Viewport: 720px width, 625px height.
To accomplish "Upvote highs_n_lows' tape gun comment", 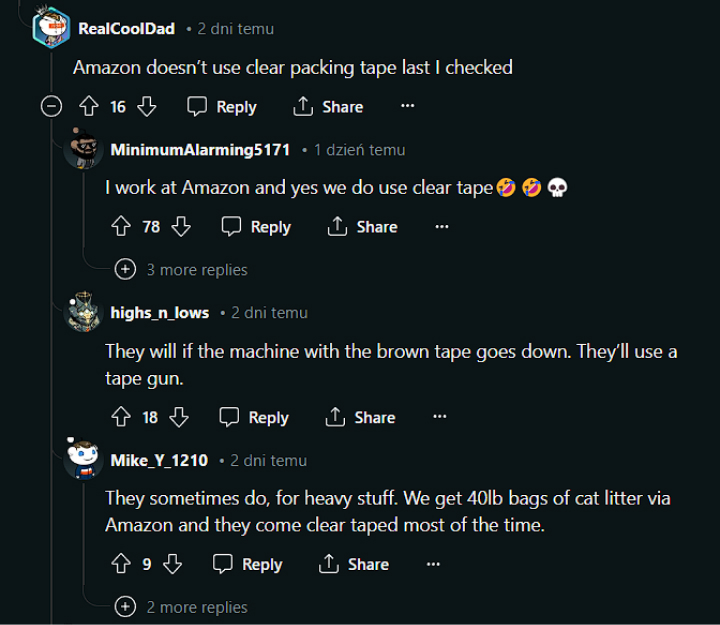I will [121, 417].
